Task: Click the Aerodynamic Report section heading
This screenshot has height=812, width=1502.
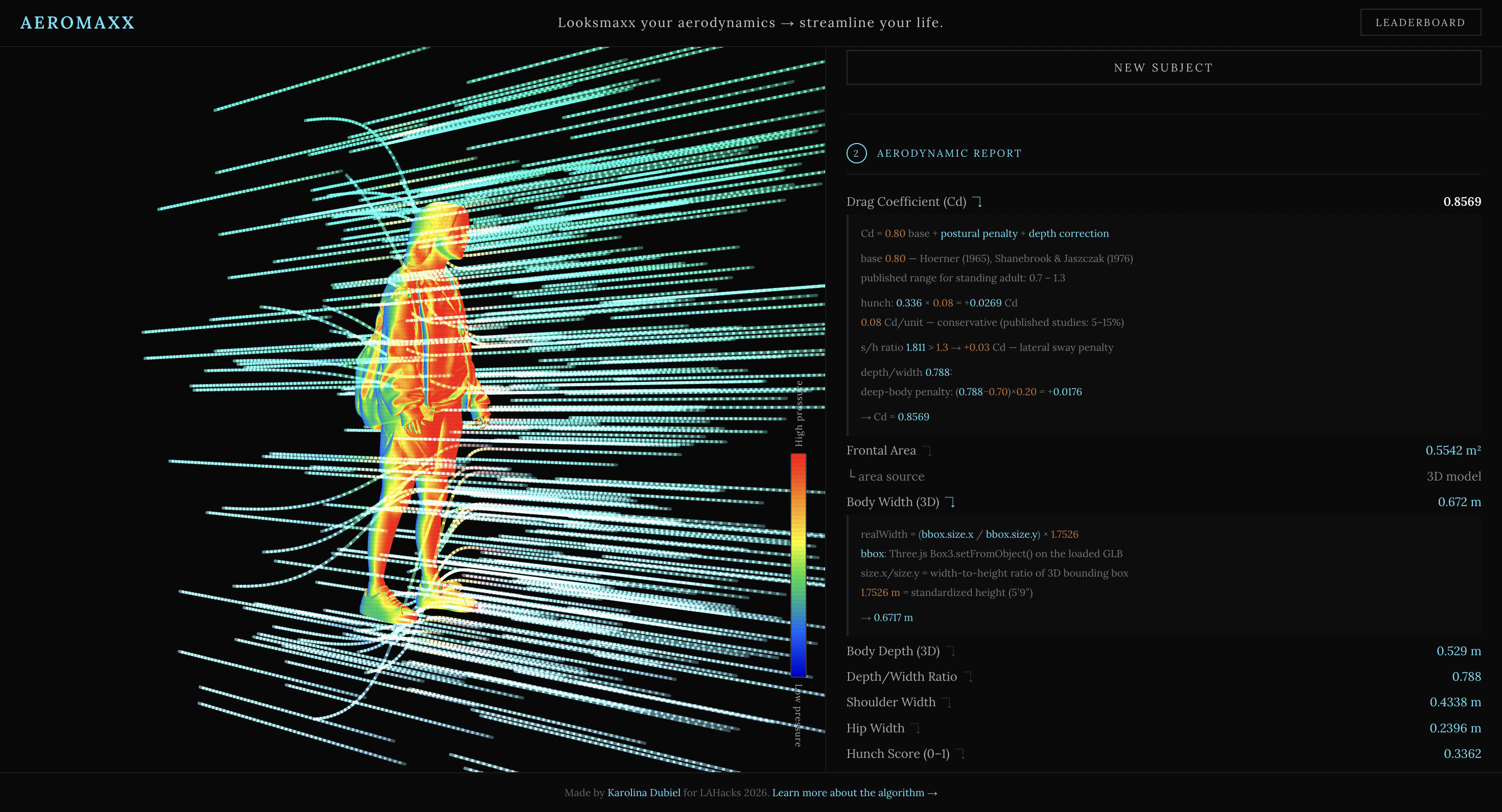Action: (x=949, y=153)
